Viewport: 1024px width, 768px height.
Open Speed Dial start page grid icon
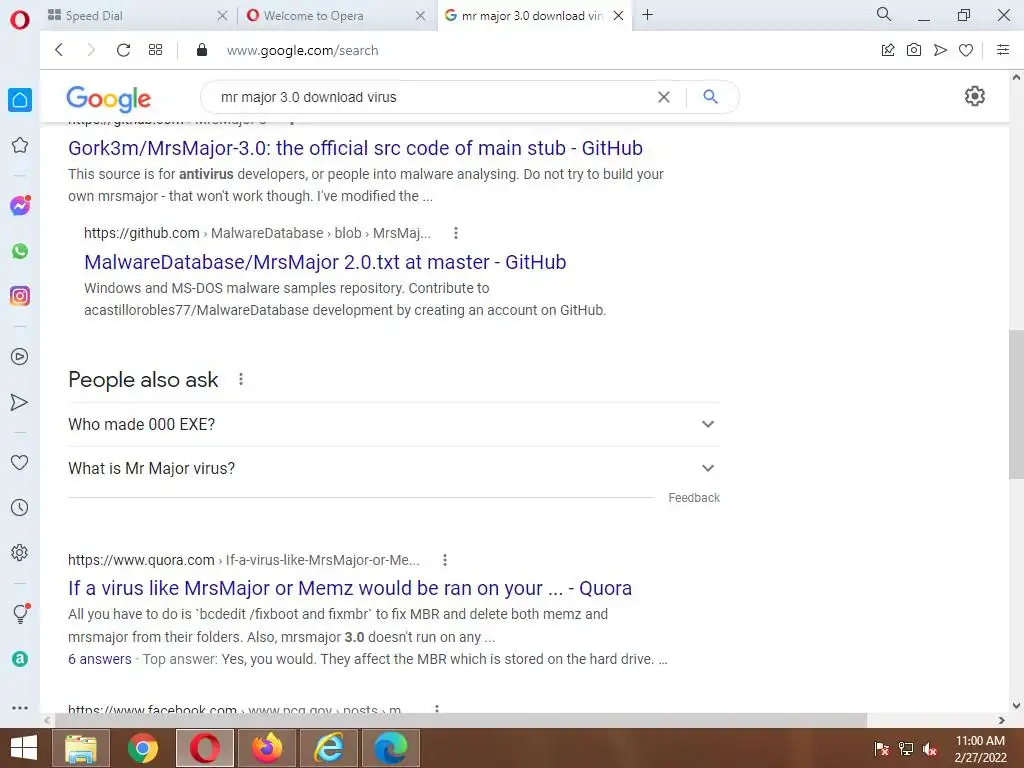click(x=155, y=50)
